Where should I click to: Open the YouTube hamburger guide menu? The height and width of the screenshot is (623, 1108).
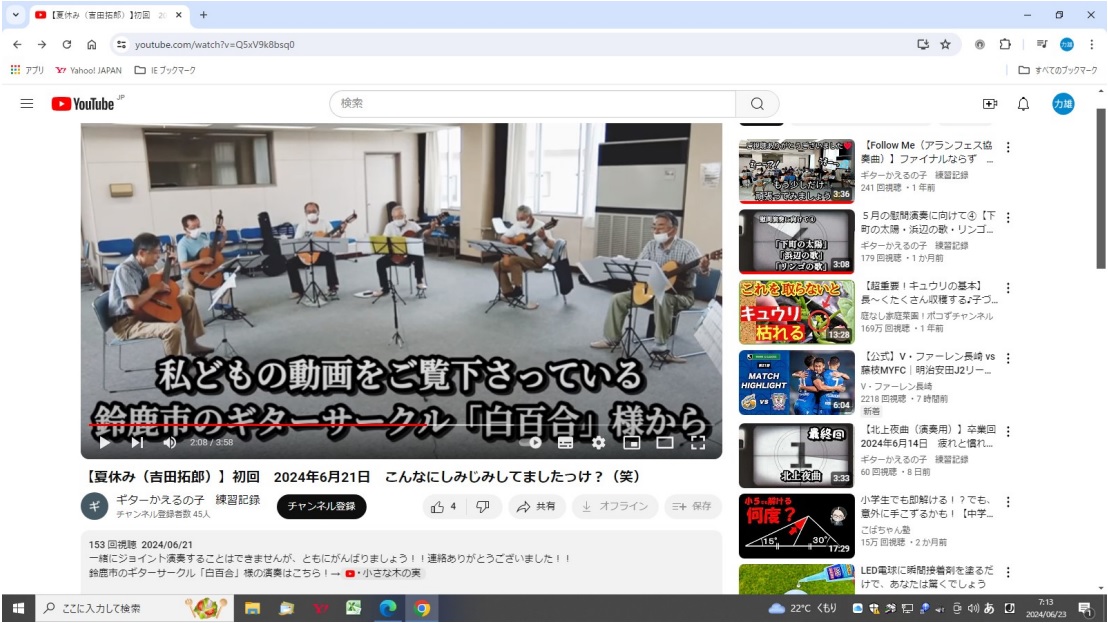tap(27, 104)
